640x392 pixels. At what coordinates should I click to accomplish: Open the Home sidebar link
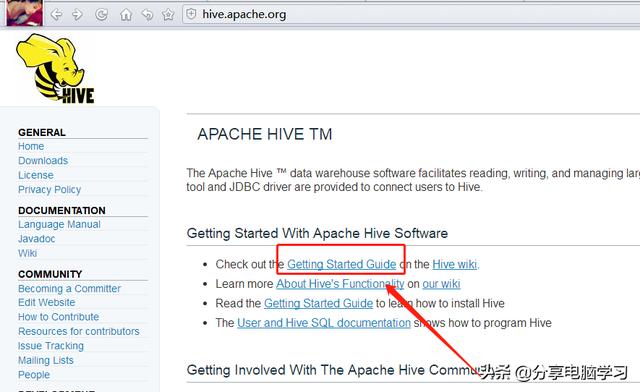click(x=31, y=146)
